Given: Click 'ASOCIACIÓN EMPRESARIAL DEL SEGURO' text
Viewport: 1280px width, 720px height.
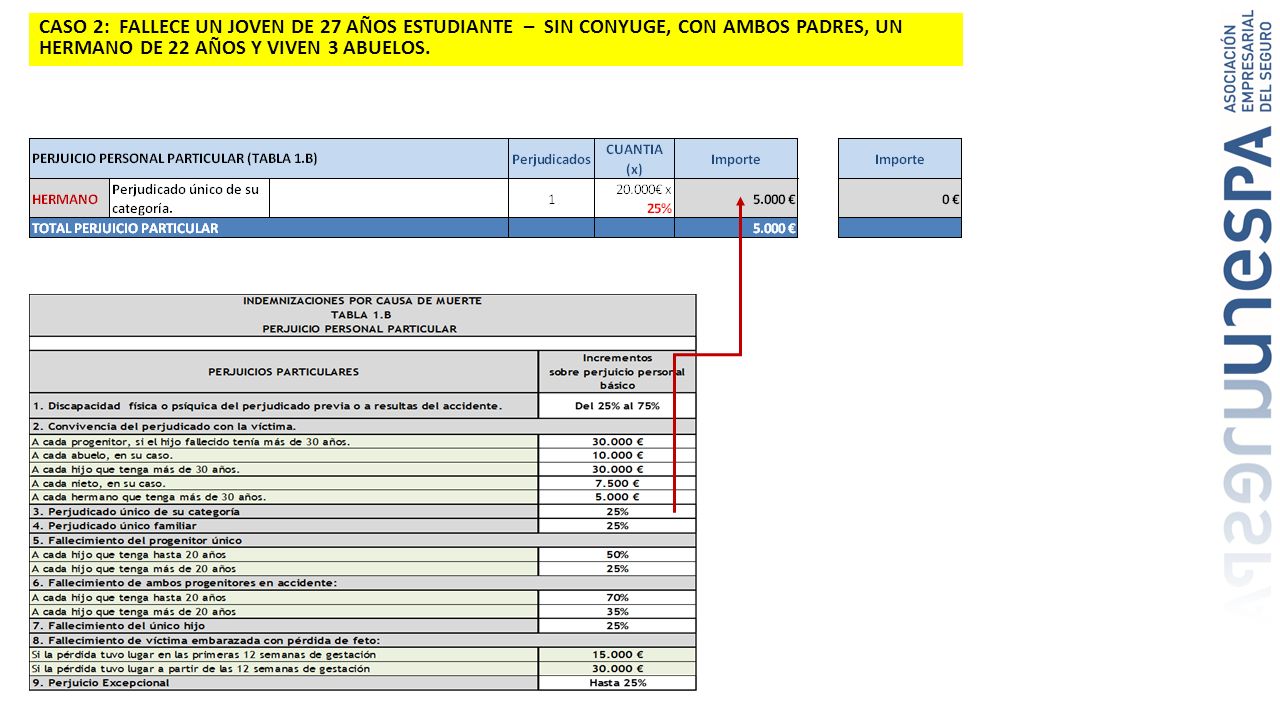Looking at the screenshot, I should click(x=1247, y=61).
